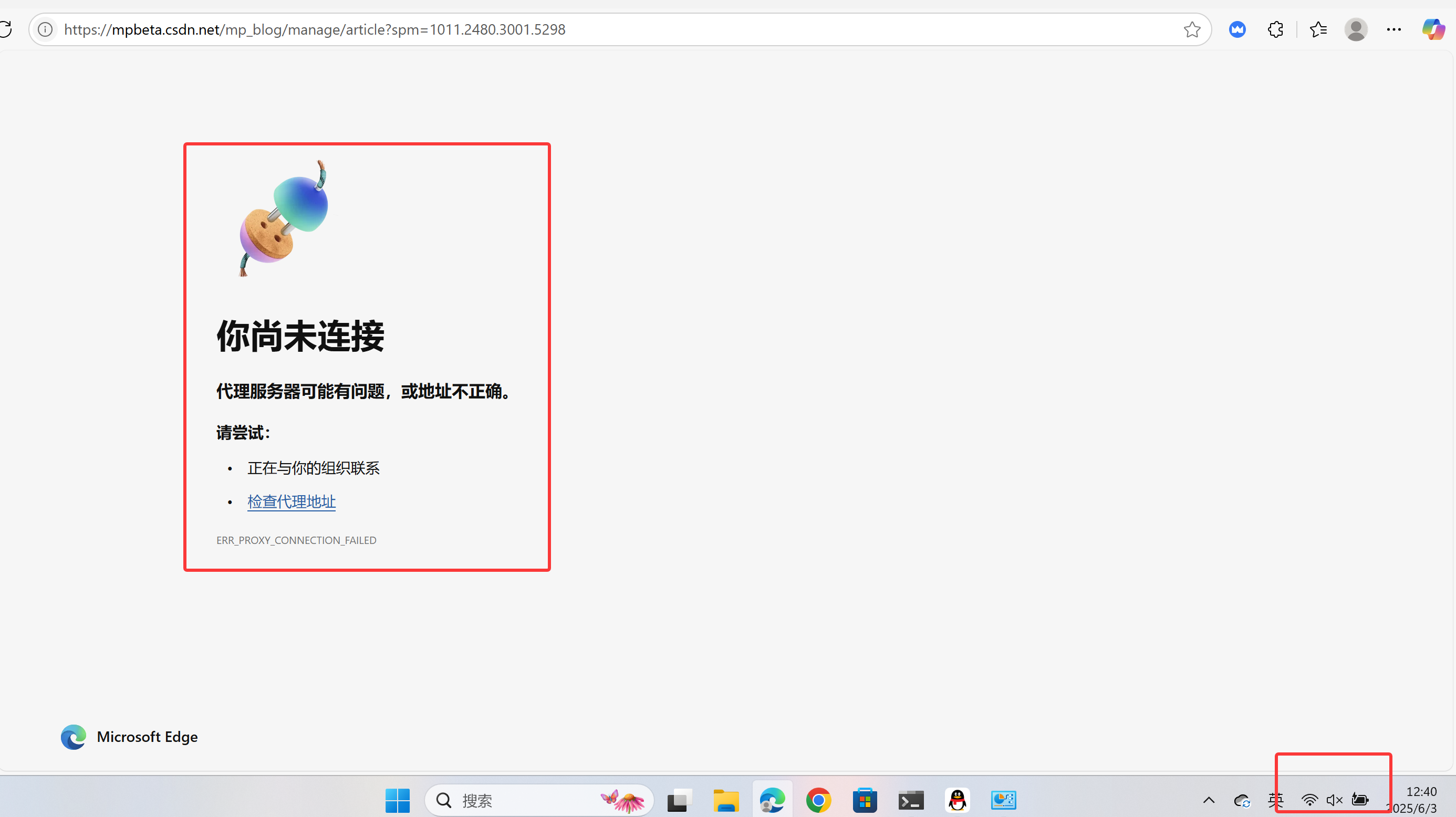The height and width of the screenshot is (817, 1456).
Task: Open Google Chrome from the taskbar
Action: click(818, 800)
